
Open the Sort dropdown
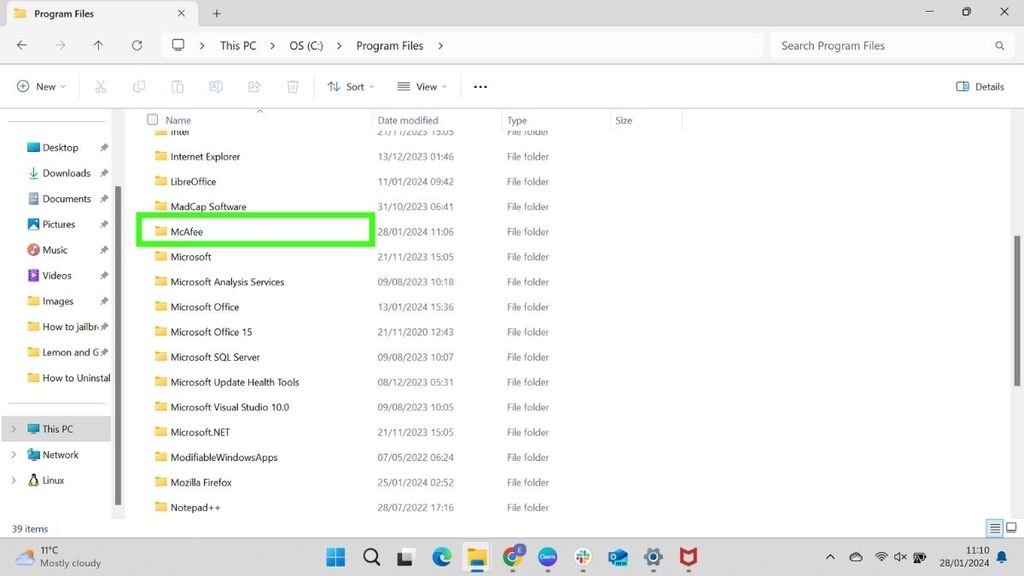click(x=350, y=86)
